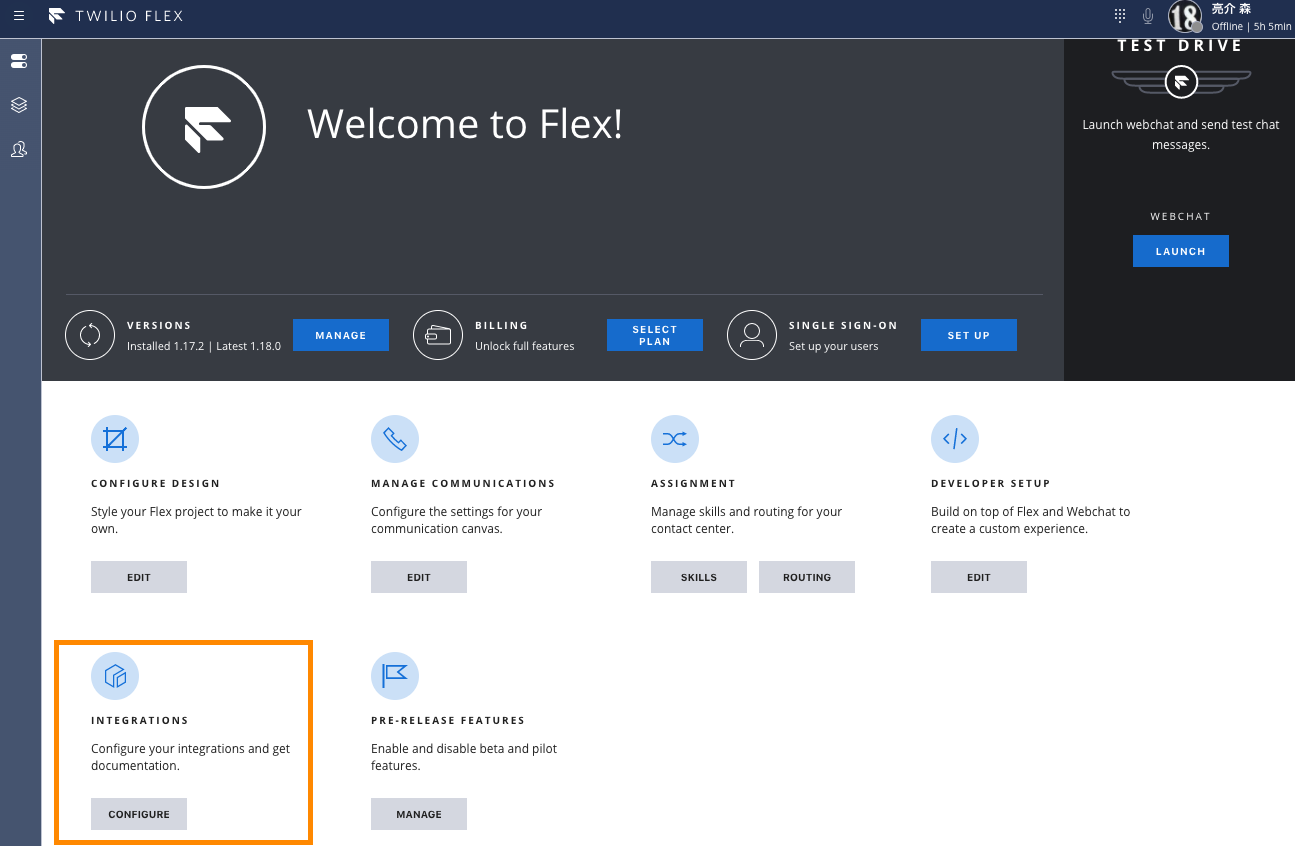Open the hamburger navigation menu
Viewport: 1295px width, 846px height.
pyautogui.click(x=19, y=15)
